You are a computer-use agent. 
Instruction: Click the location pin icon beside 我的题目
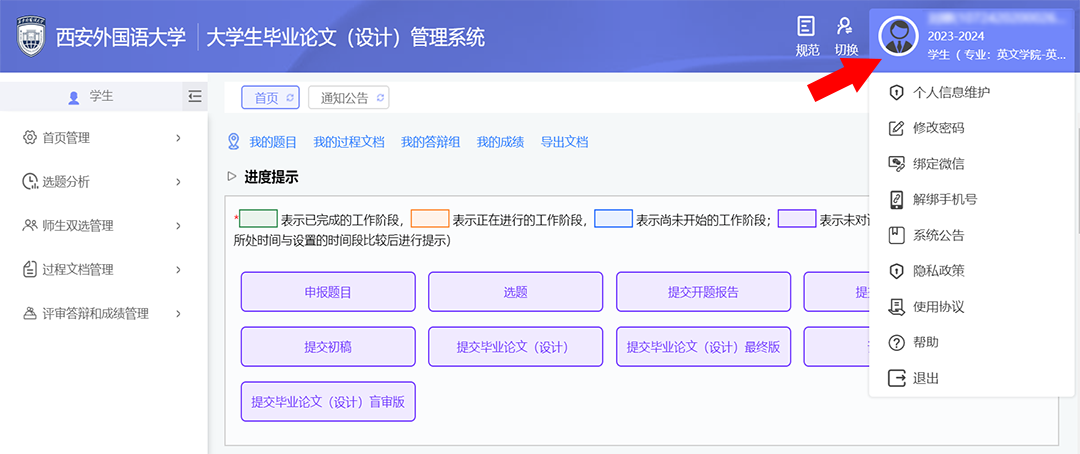(x=234, y=142)
